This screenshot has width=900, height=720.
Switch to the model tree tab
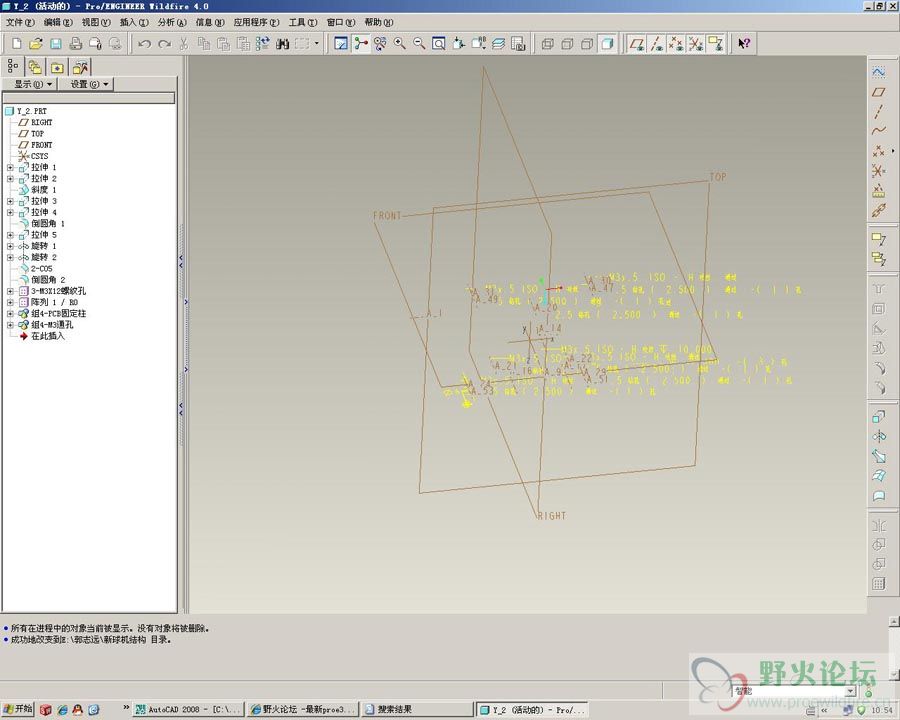(13, 67)
